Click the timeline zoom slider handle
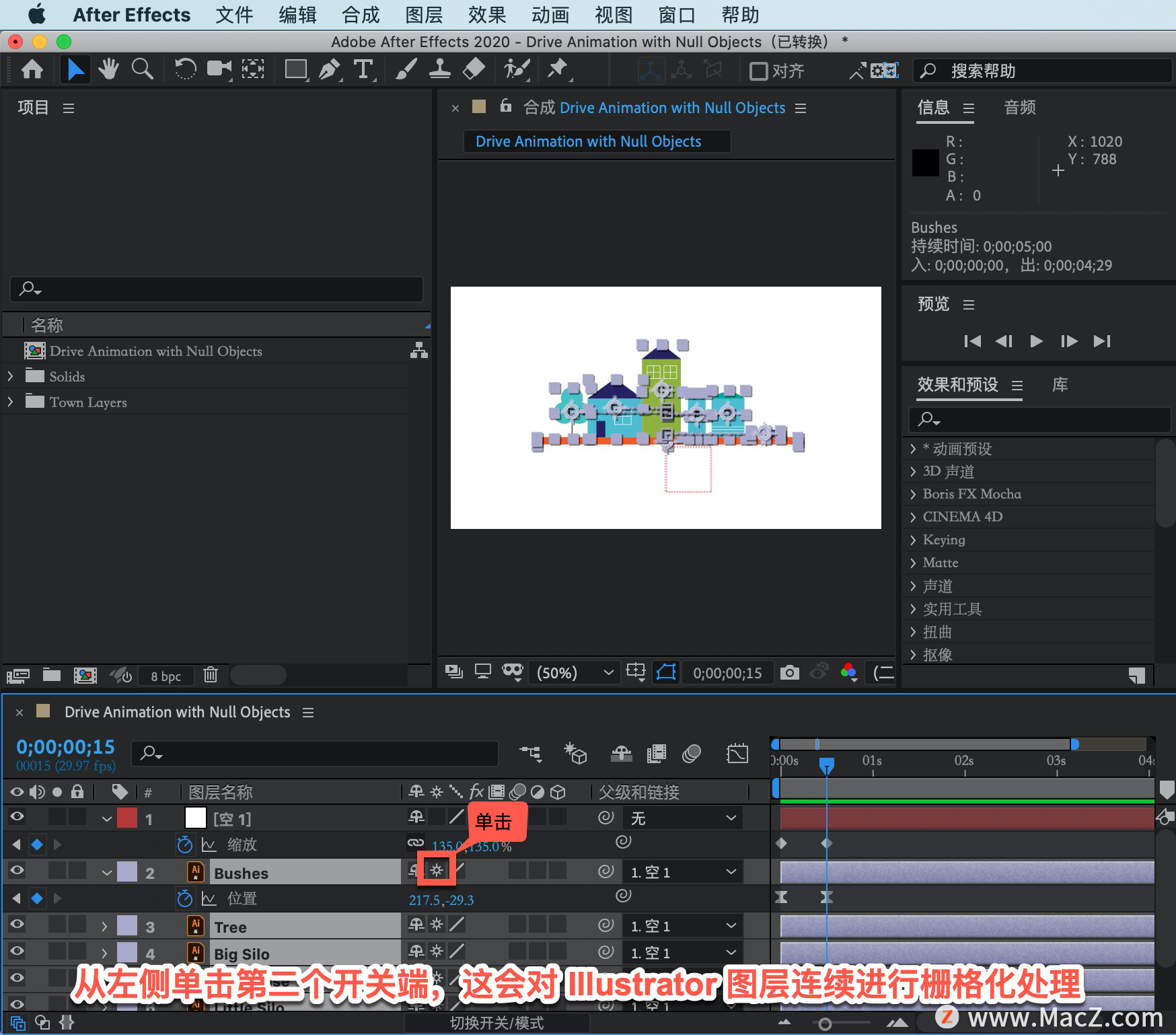This screenshot has height=1035, width=1176. [x=825, y=1024]
